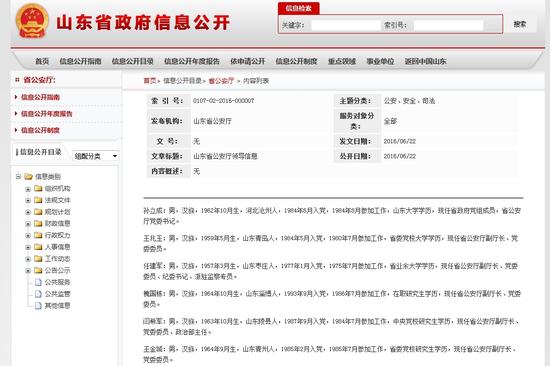Click the 首页 breadcrumb link
The width and height of the screenshot is (550, 366).
pos(150,81)
